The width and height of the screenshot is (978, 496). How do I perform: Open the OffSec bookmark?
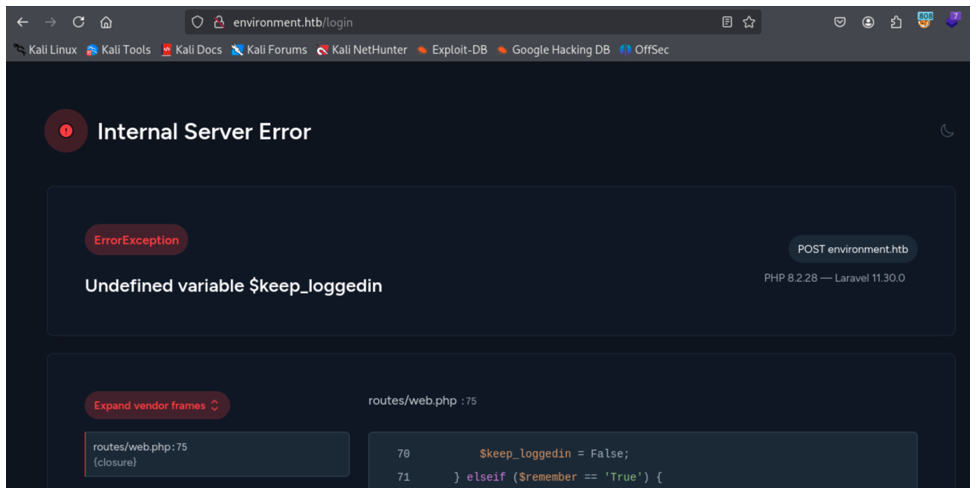(x=644, y=50)
